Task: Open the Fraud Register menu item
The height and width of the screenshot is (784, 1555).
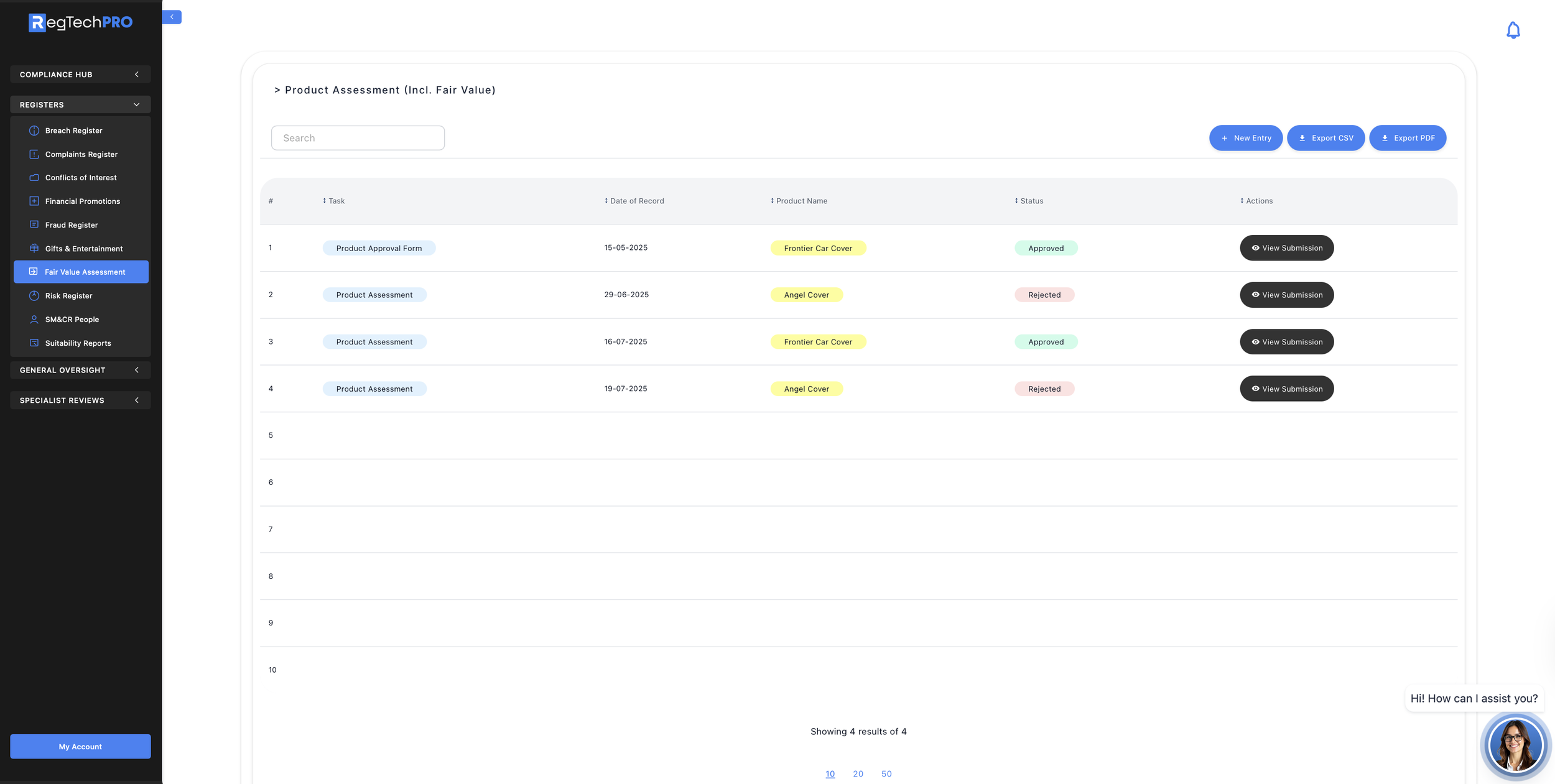Action: (x=71, y=225)
